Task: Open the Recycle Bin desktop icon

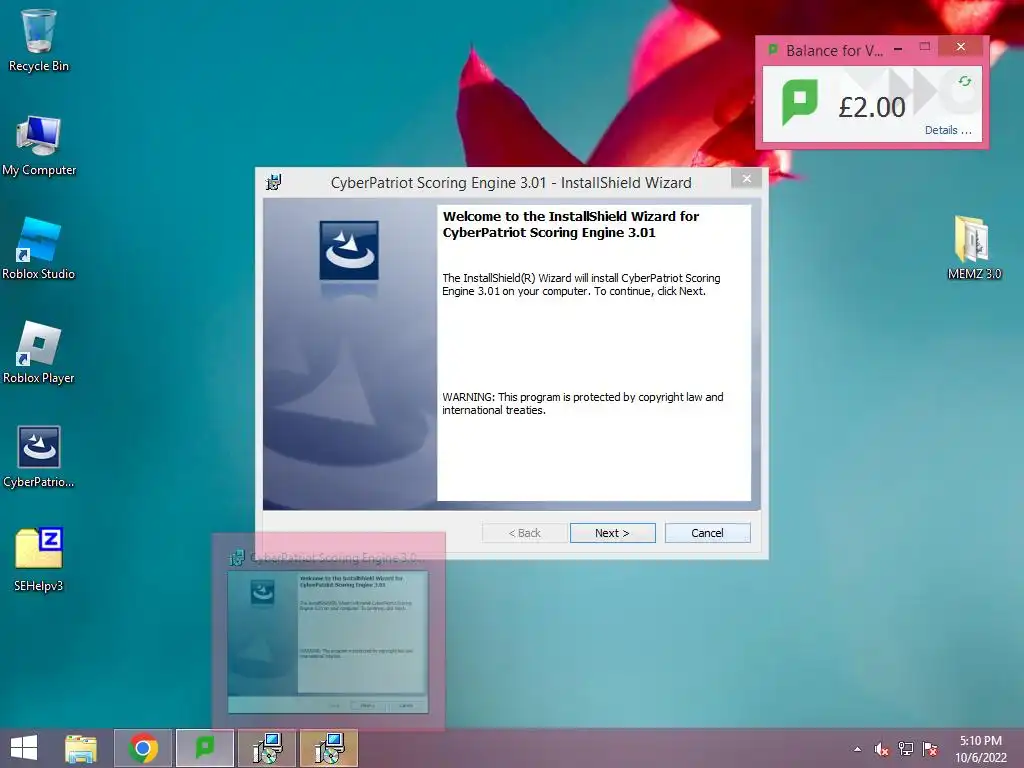Action: click(x=39, y=40)
